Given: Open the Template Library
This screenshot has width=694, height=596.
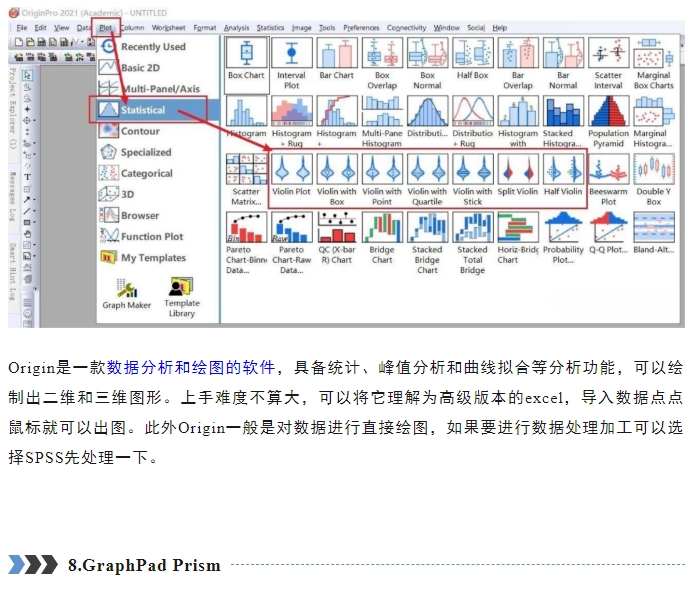Looking at the screenshot, I should (x=181, y=297).
